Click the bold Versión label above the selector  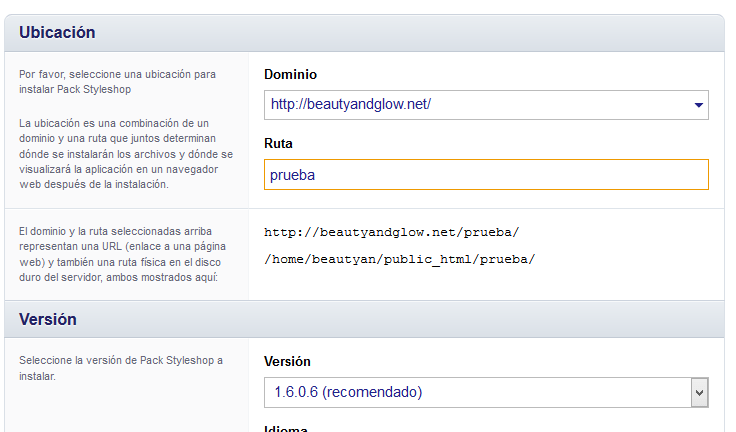pyautogui.click(x=287, y=361)
